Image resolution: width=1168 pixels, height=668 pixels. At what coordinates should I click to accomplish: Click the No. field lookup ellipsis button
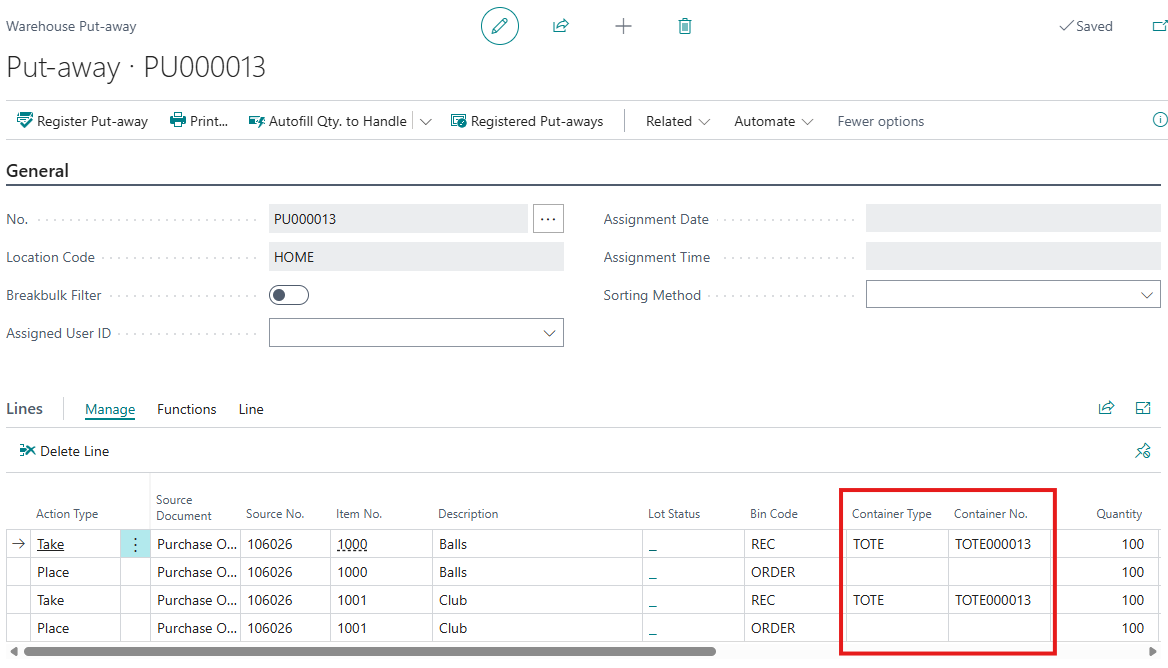[548, 219]
